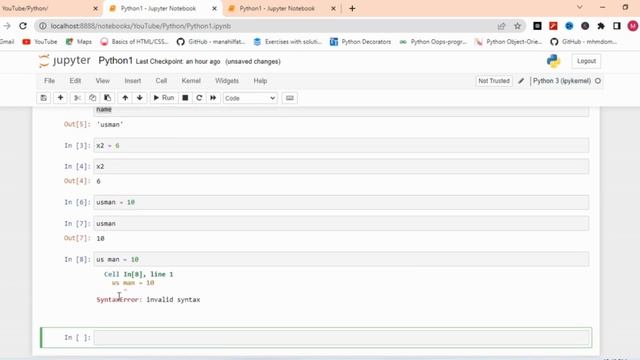
Task: Open the File menu
Action: 49,81
